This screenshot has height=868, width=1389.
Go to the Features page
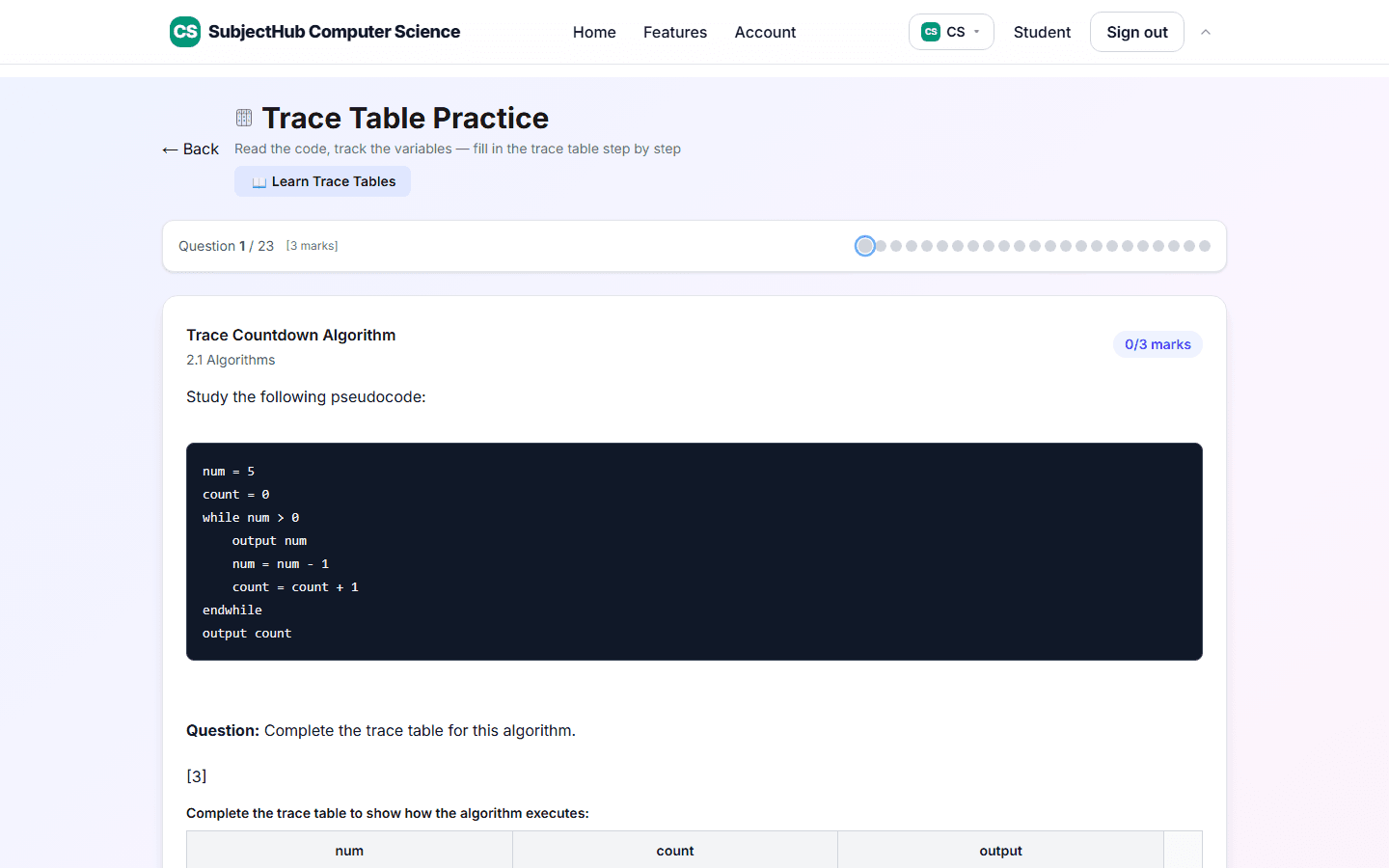pos(675,32)
